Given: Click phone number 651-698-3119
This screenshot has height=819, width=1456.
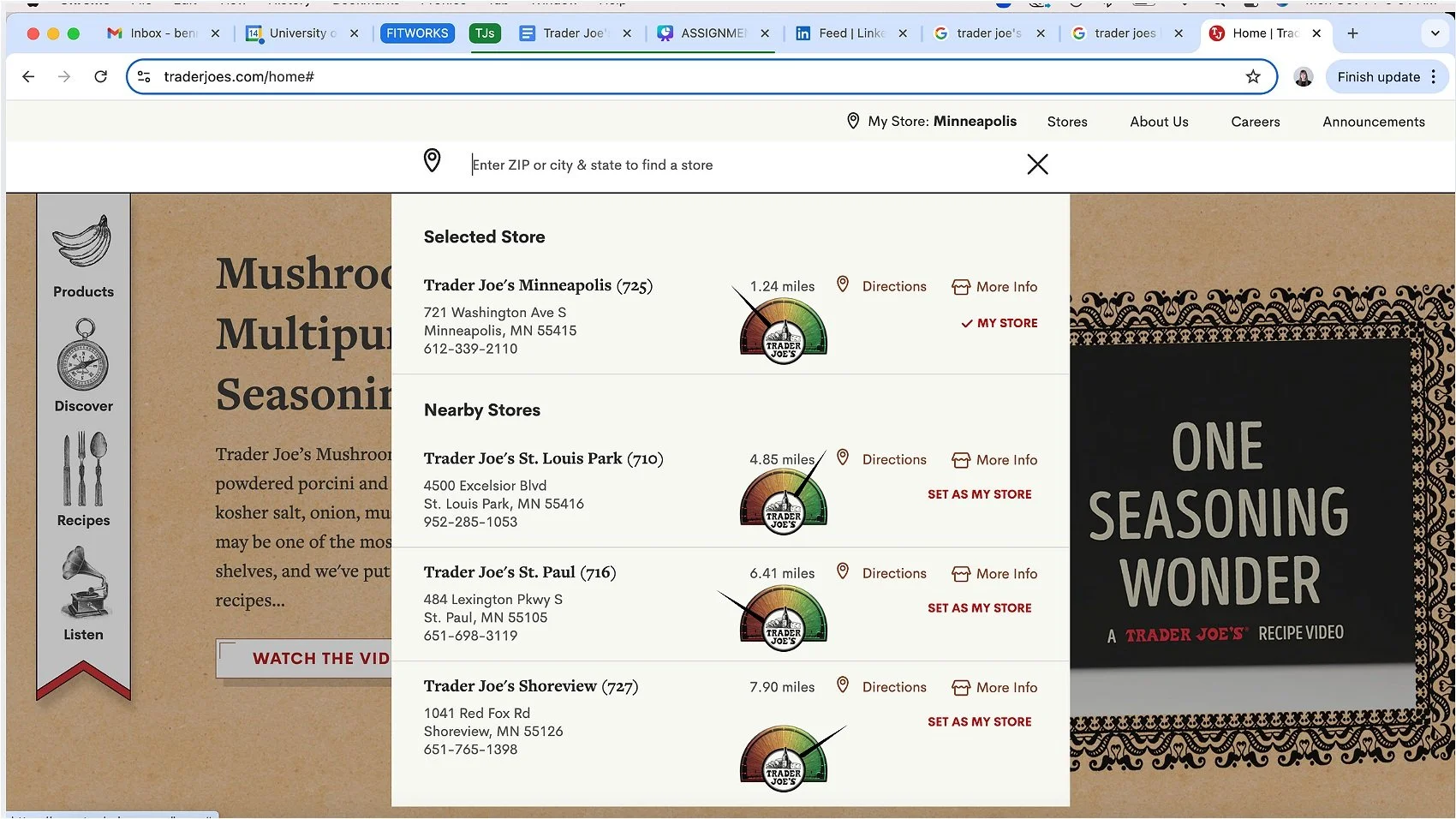Looking at the screenshot, I should [470, 636].
